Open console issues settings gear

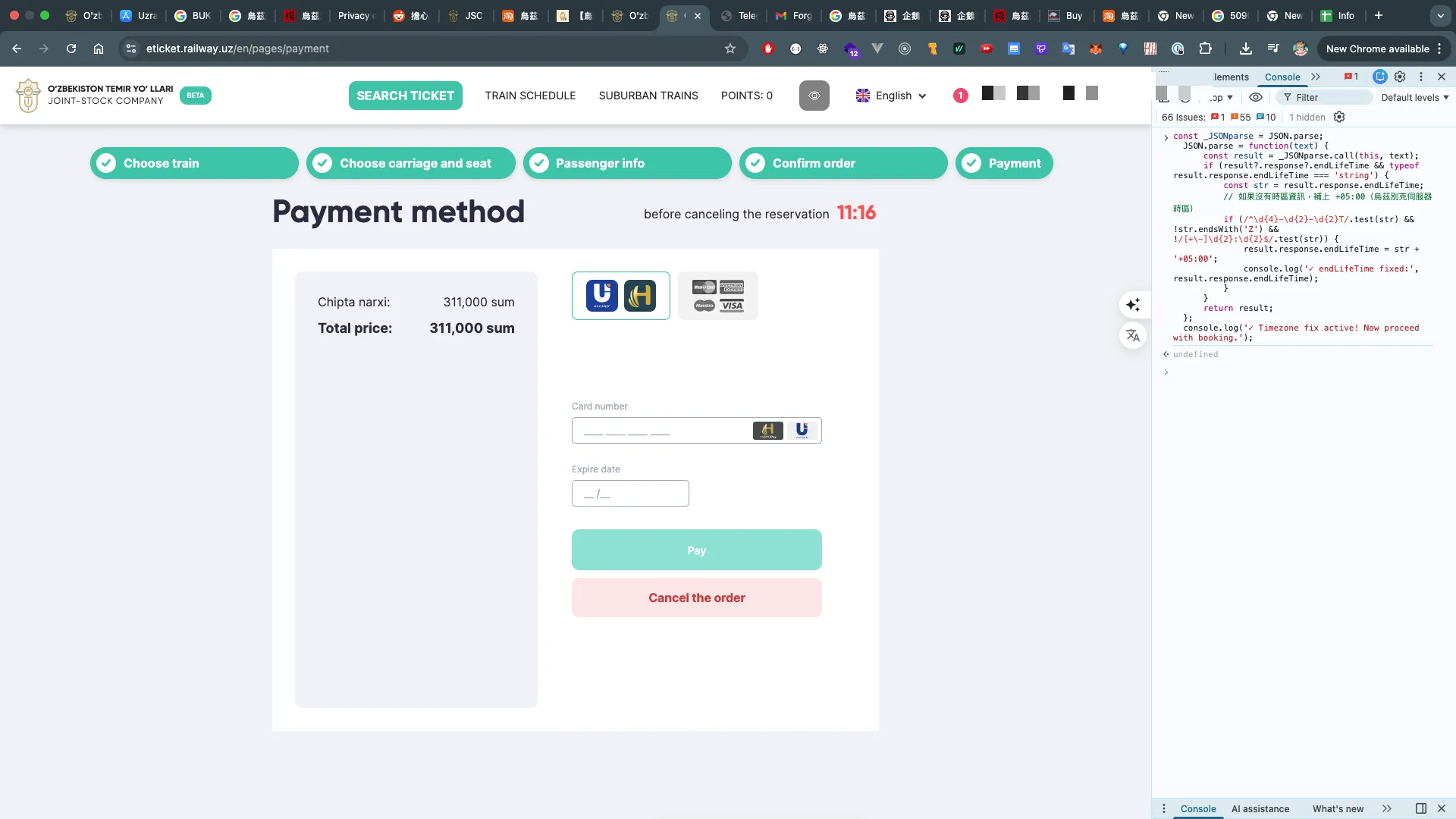(1339, 117)
